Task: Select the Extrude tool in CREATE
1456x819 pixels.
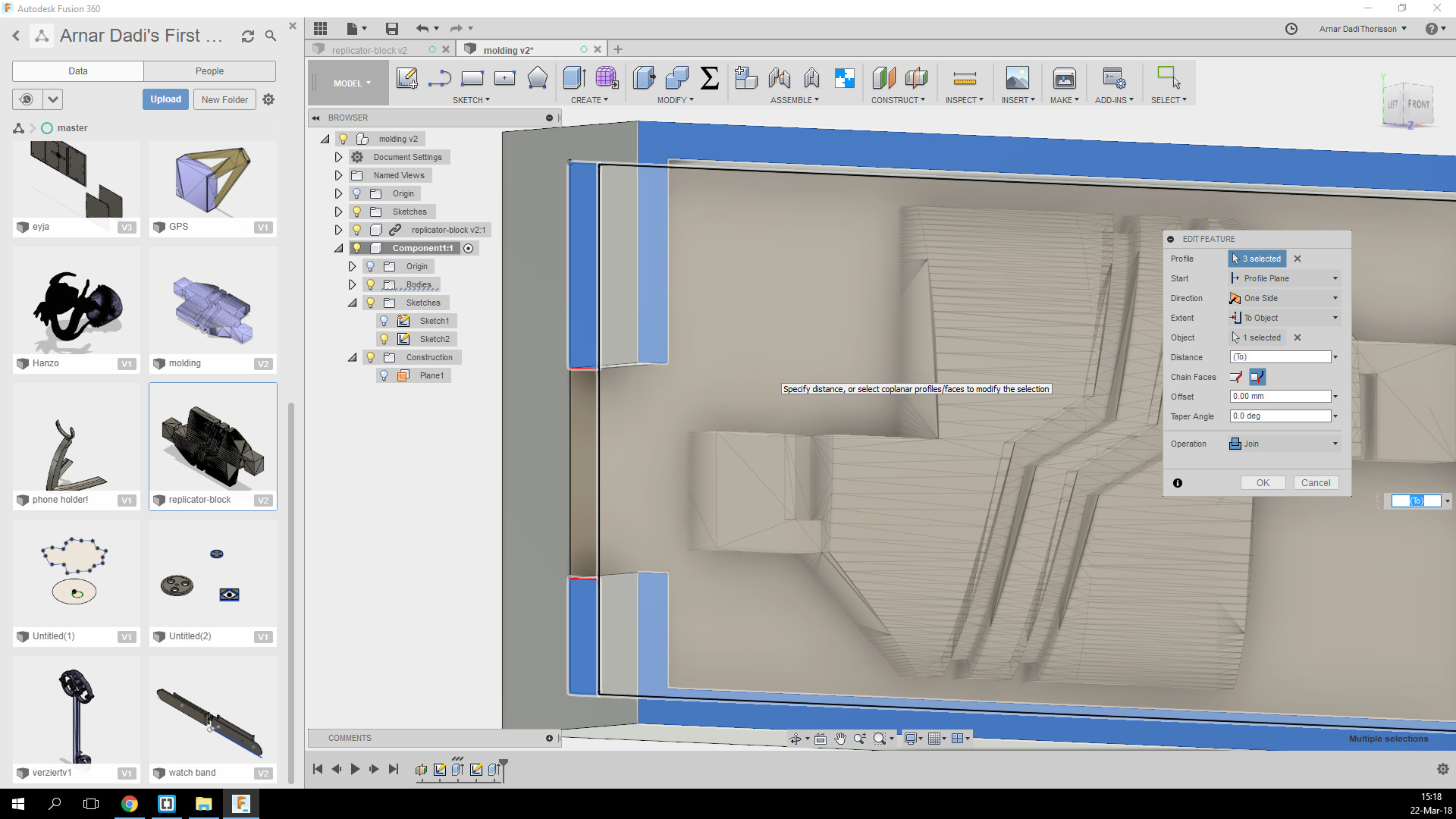Action: [x=574, y=78]
